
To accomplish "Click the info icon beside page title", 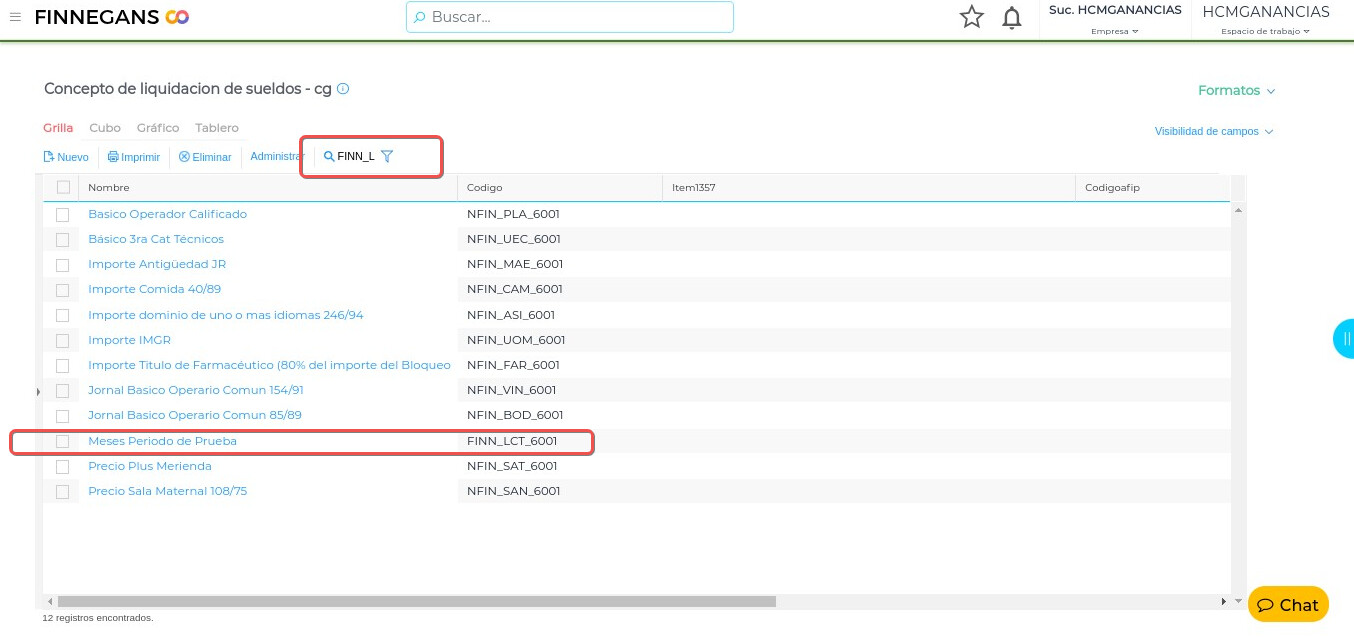I will pyautogui.click(x=343, y=89).
